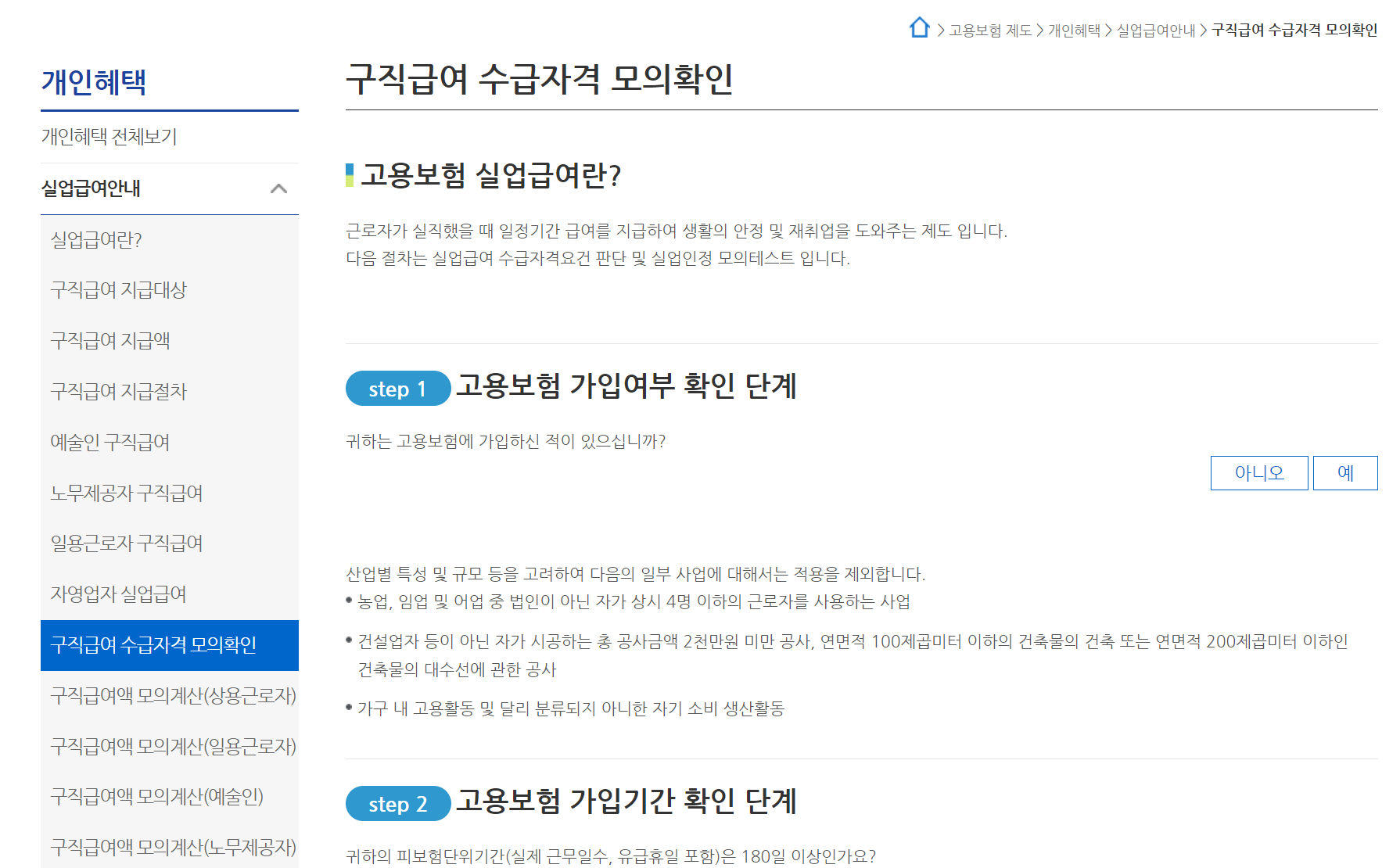Collapse the 실업급여안내 menu section

tap(279, 188)
